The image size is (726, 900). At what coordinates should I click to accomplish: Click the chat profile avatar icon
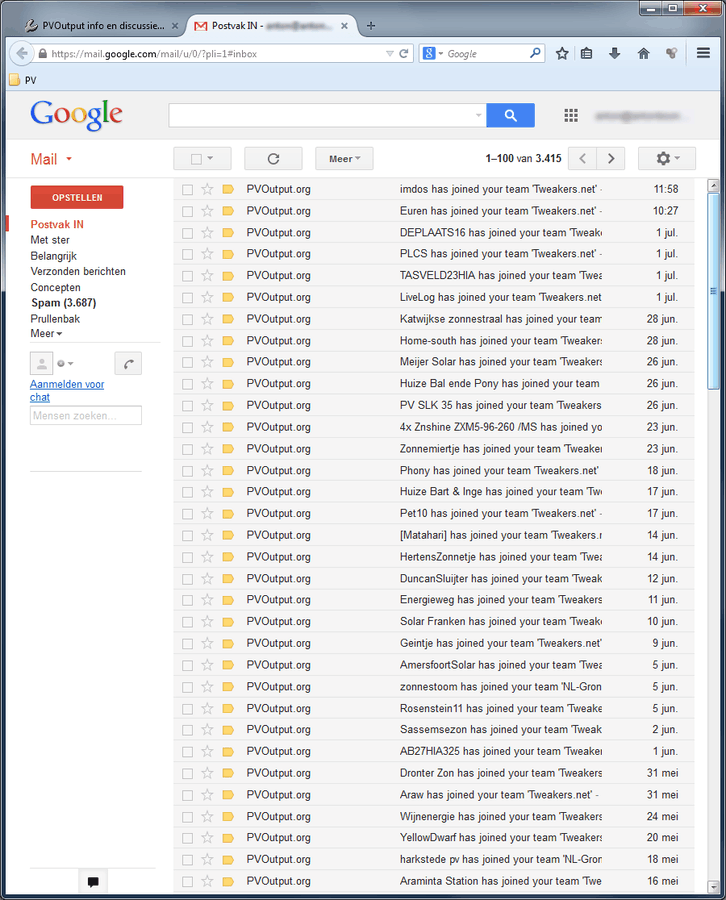tap(41, 363)
